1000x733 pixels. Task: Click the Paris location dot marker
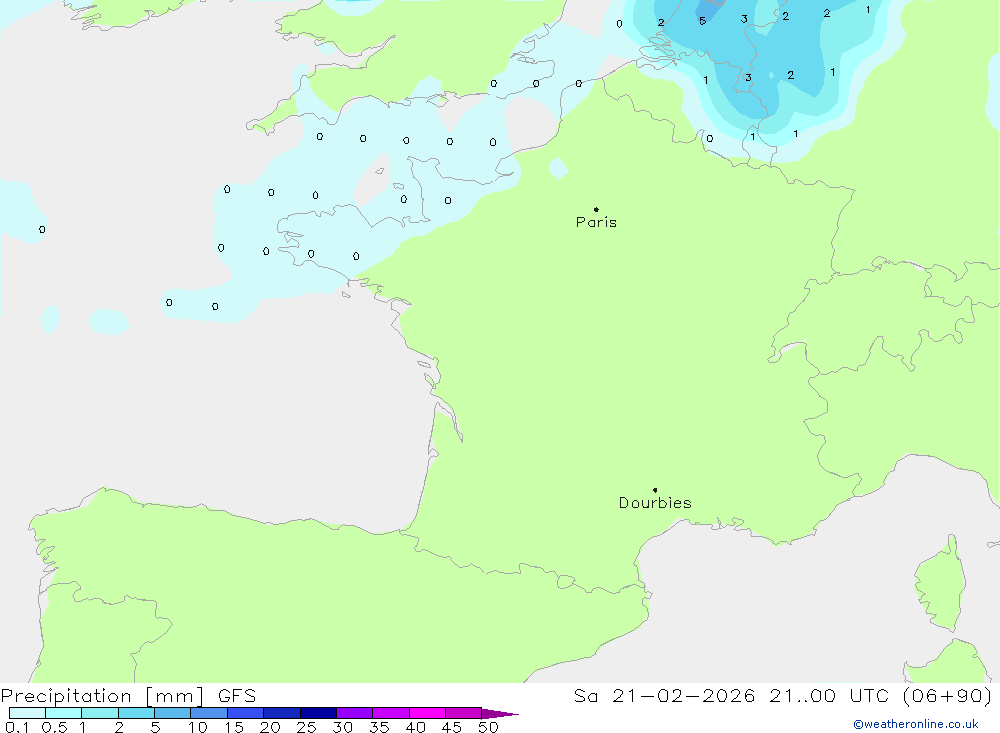(x=596, y=209)
